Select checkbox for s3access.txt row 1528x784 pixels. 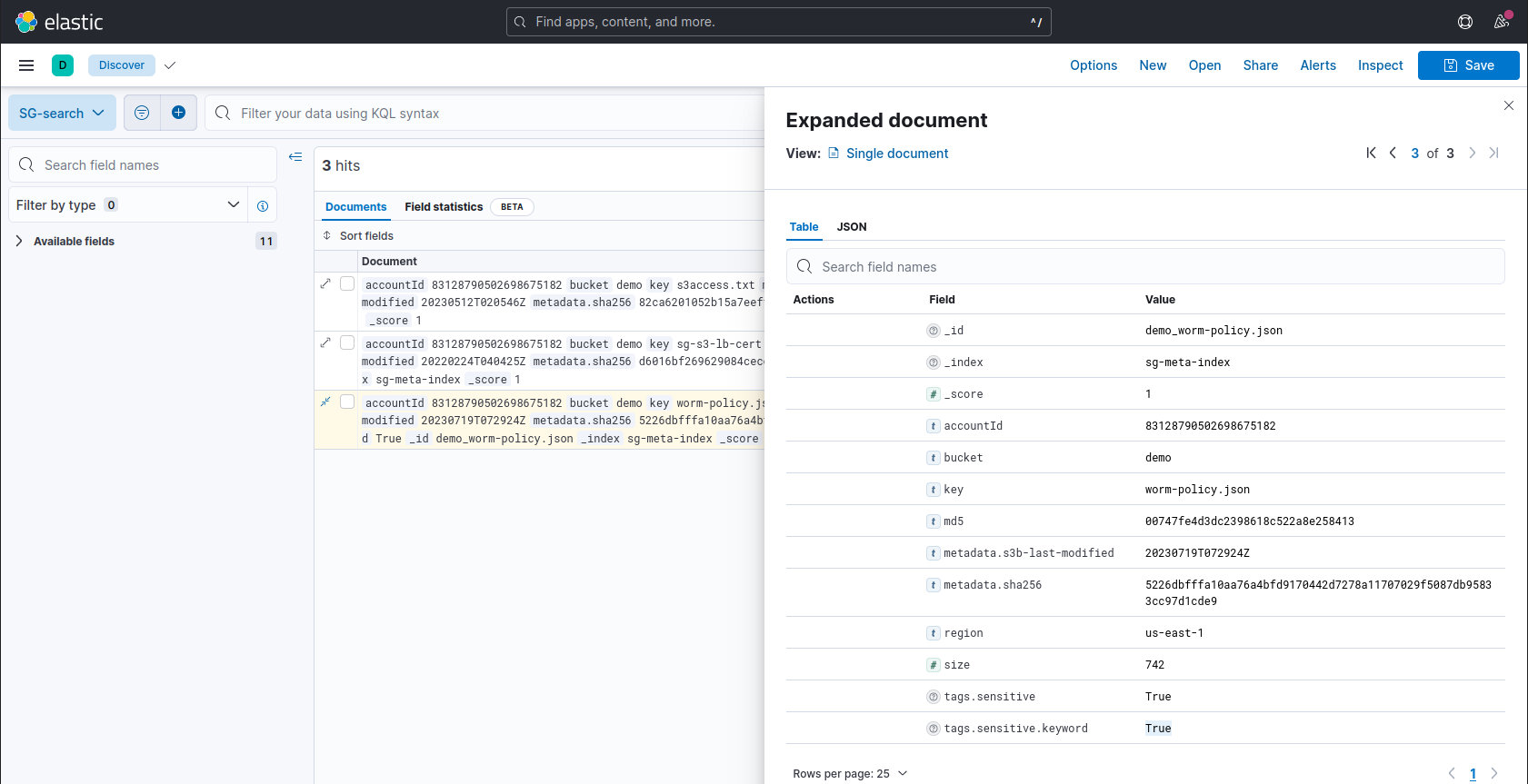[347, 284]
